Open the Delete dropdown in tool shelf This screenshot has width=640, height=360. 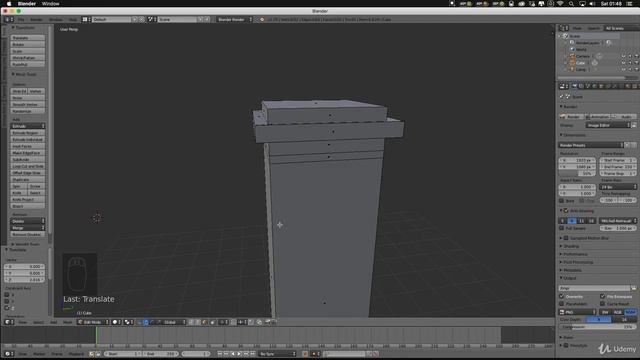(x=28, y=221)
